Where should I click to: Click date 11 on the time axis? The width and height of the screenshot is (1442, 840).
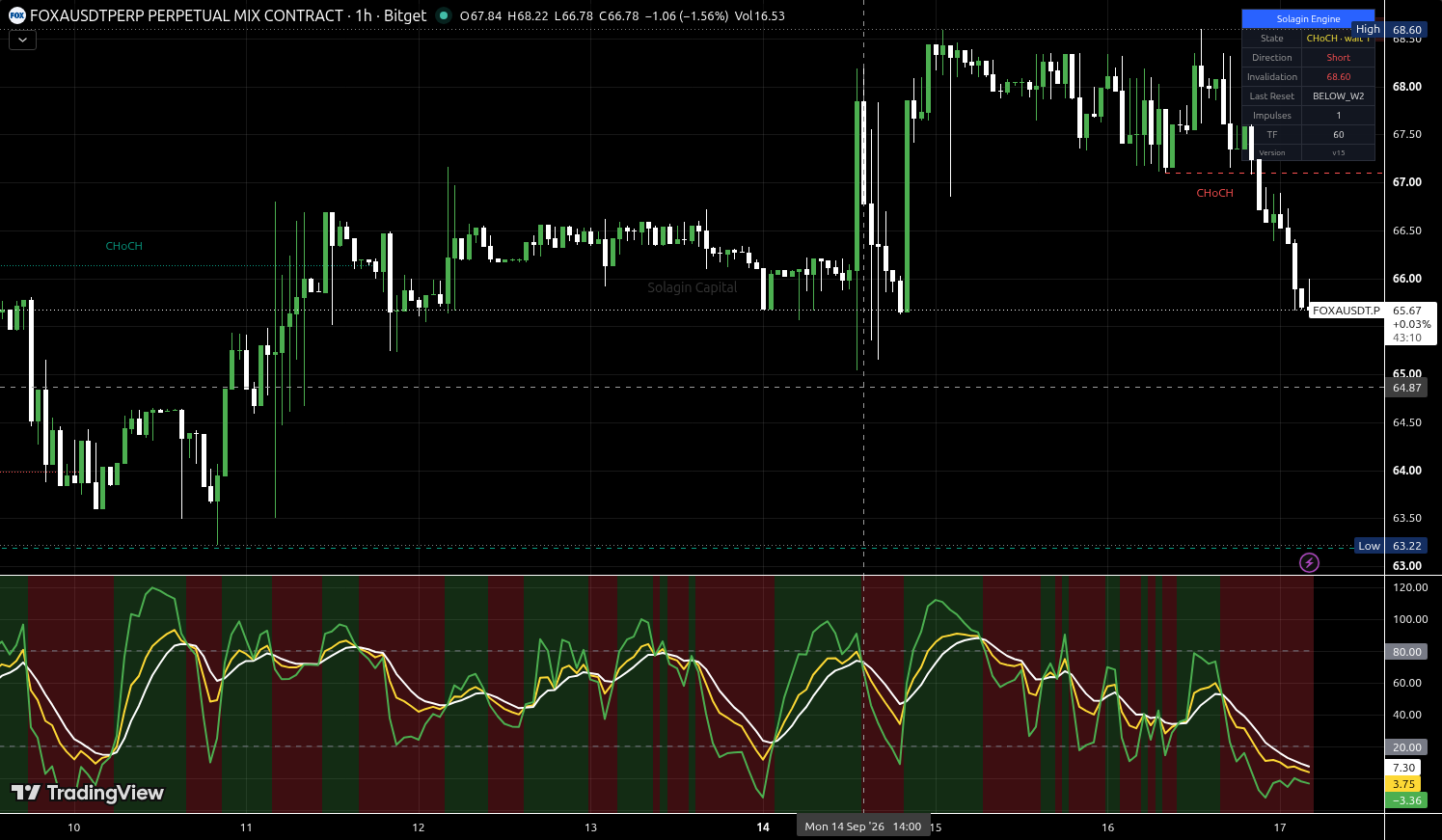[x=246, y=827]
